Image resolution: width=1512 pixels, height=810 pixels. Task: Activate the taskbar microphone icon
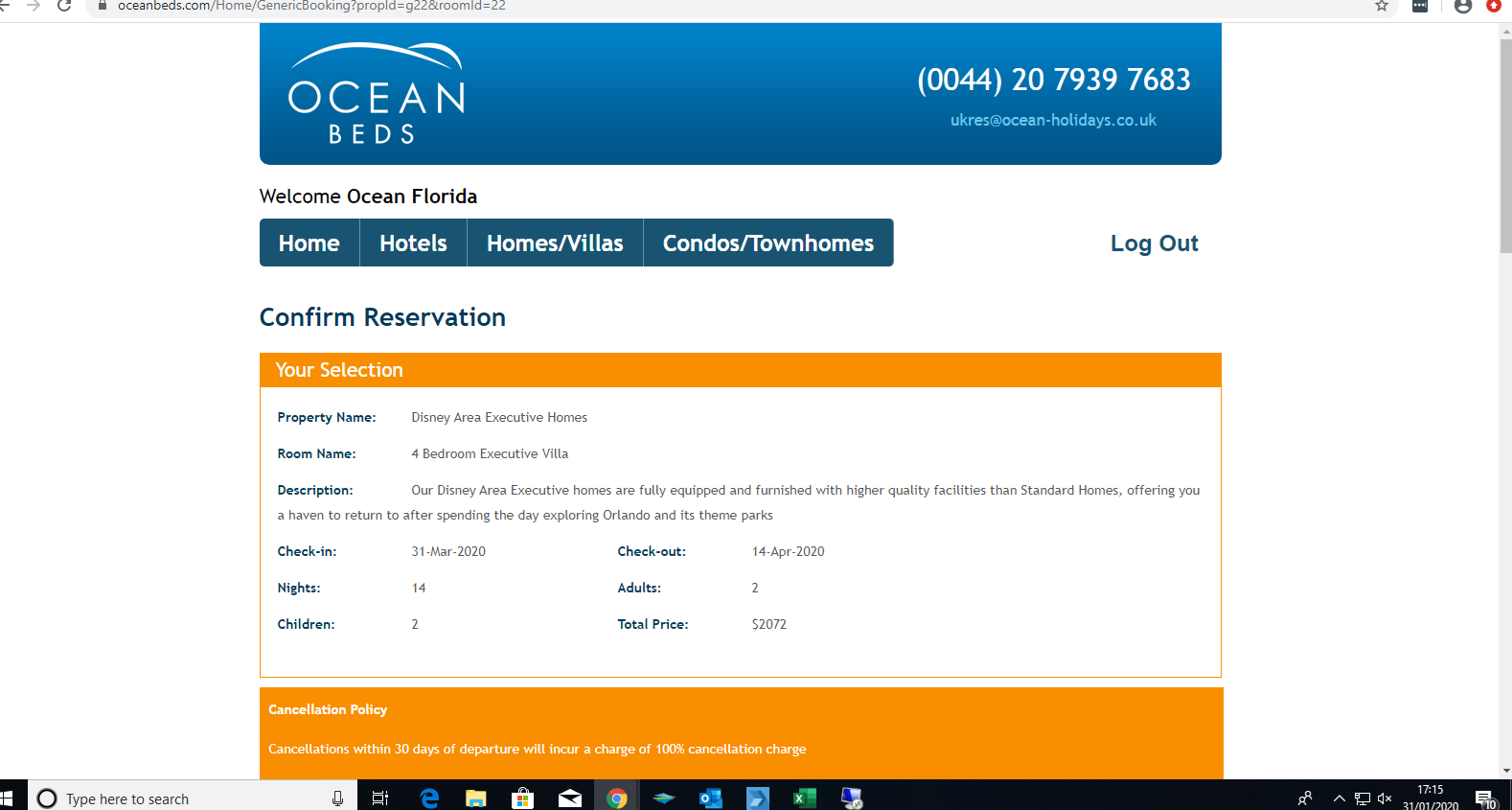[337, 798]
